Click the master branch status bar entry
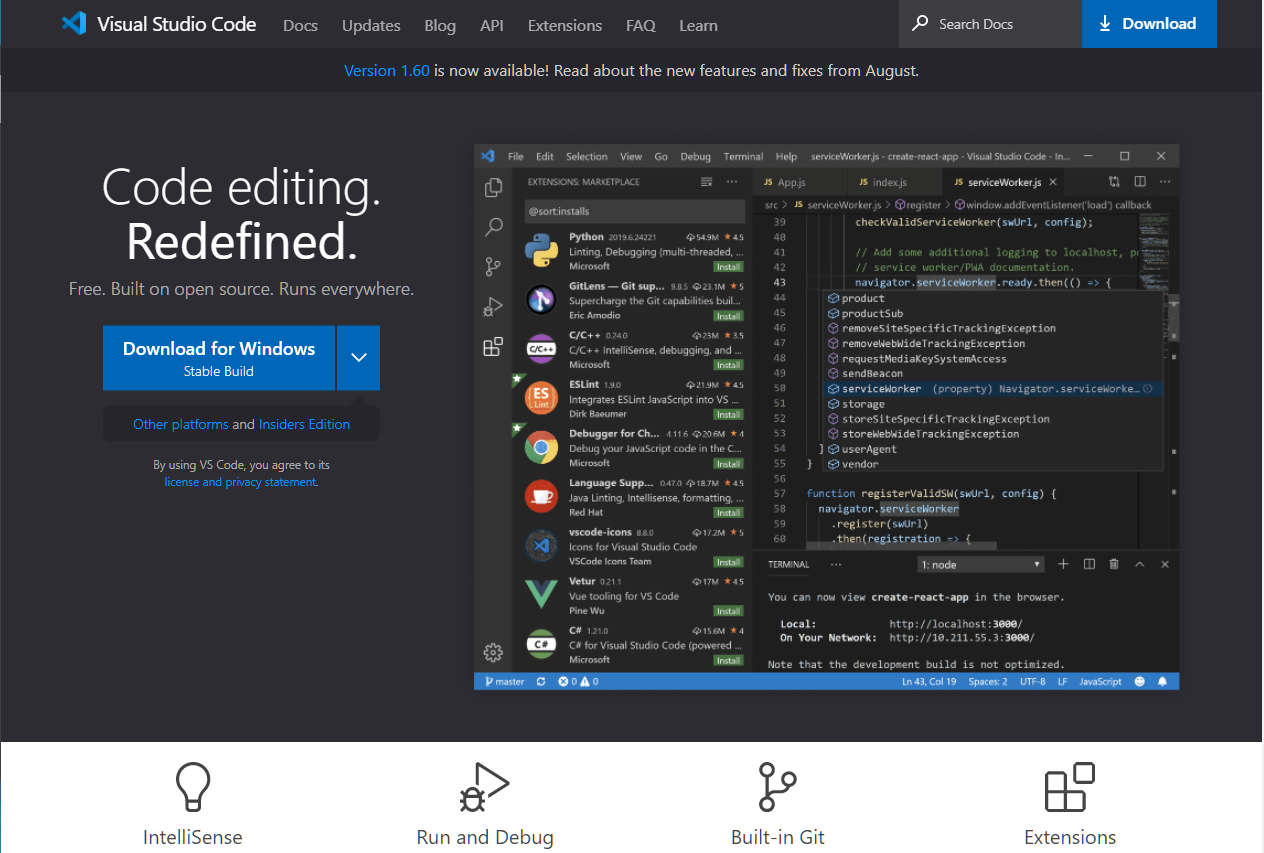The image size is (1264, 853). (x=505, y=681)
